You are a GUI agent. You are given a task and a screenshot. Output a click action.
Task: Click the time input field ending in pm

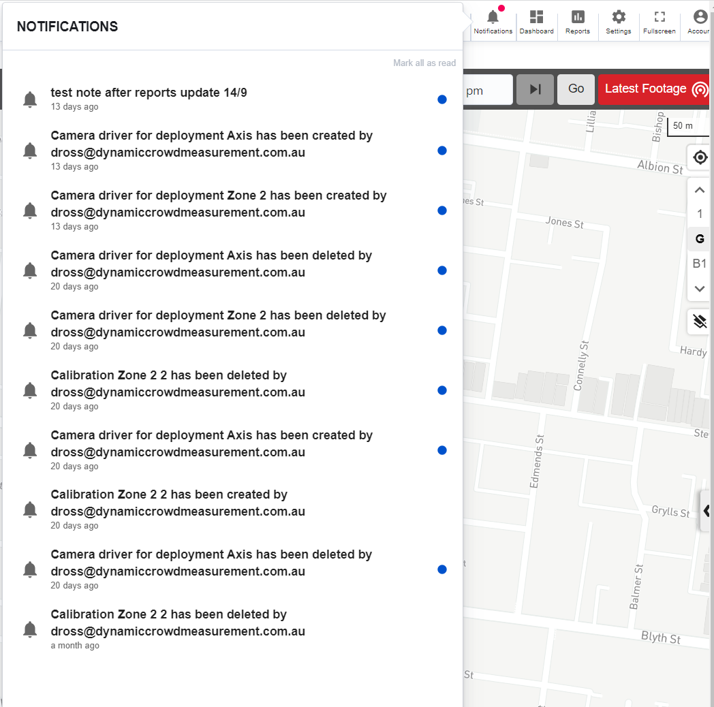click(487, 90)
